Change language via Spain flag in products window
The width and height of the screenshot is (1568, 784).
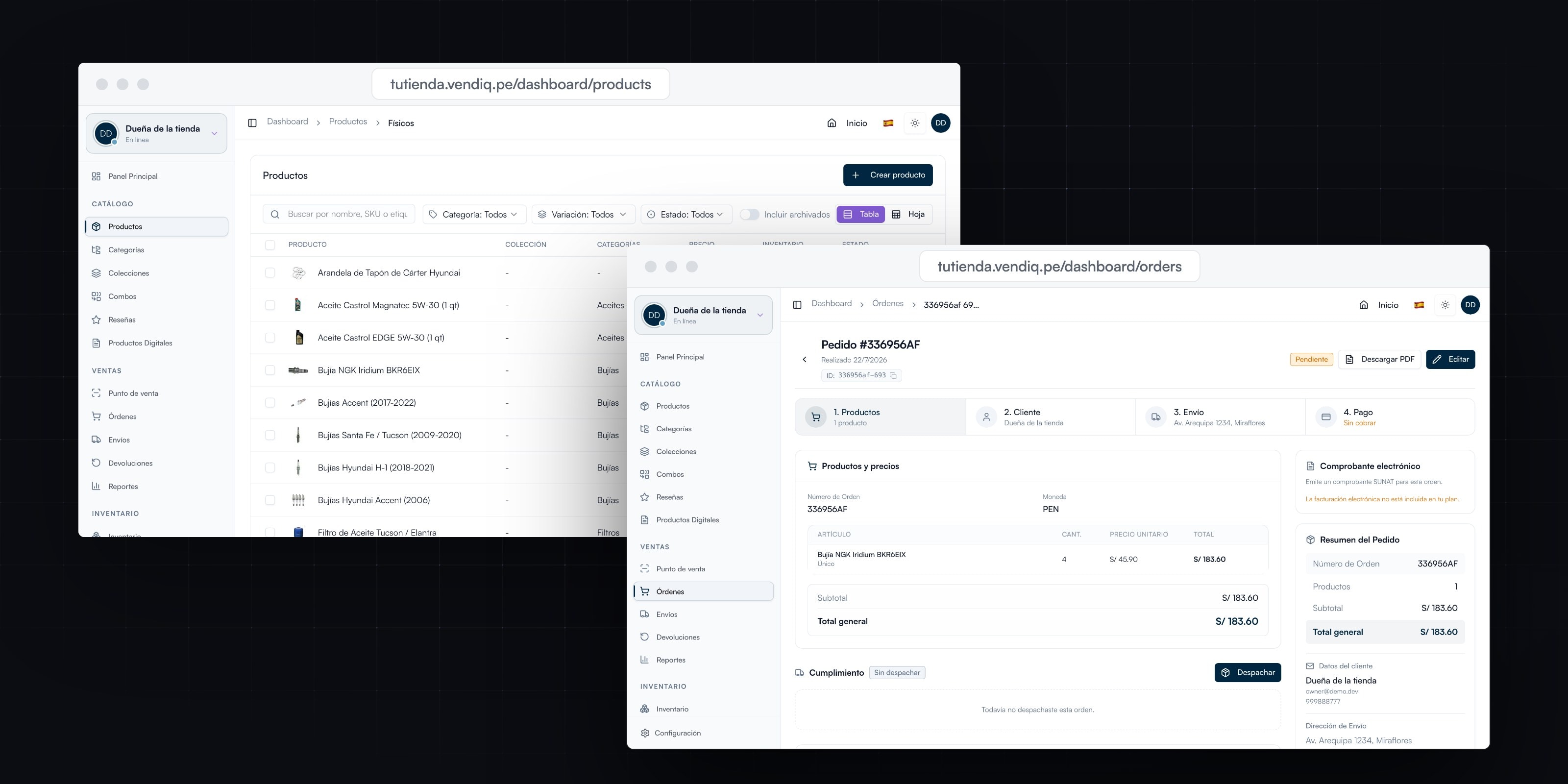[x=888, y=123]
